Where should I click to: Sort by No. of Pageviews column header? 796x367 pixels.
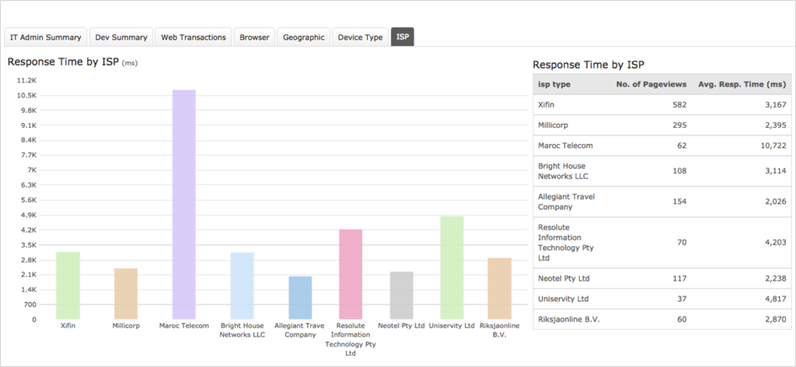coord(651,84)
